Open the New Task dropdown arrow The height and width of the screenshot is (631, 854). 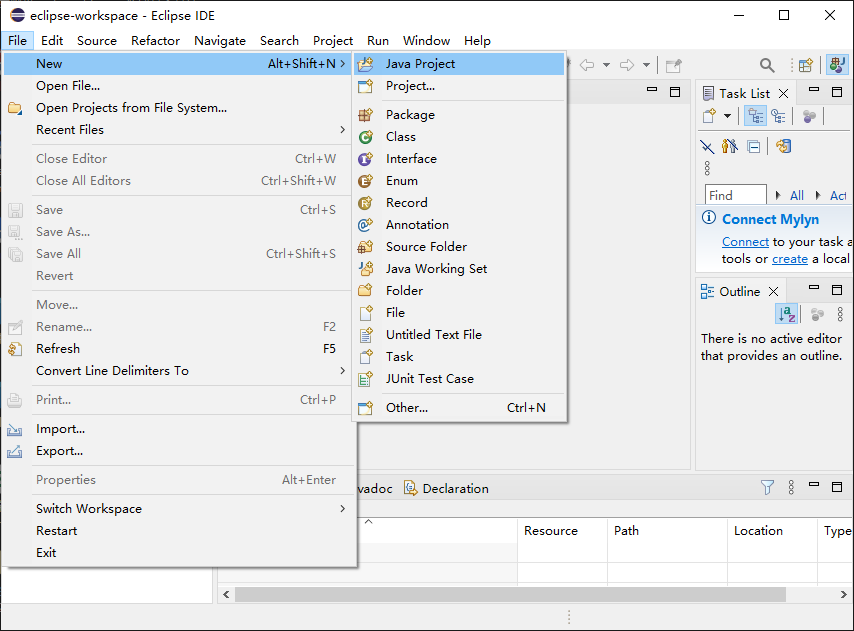727,116
